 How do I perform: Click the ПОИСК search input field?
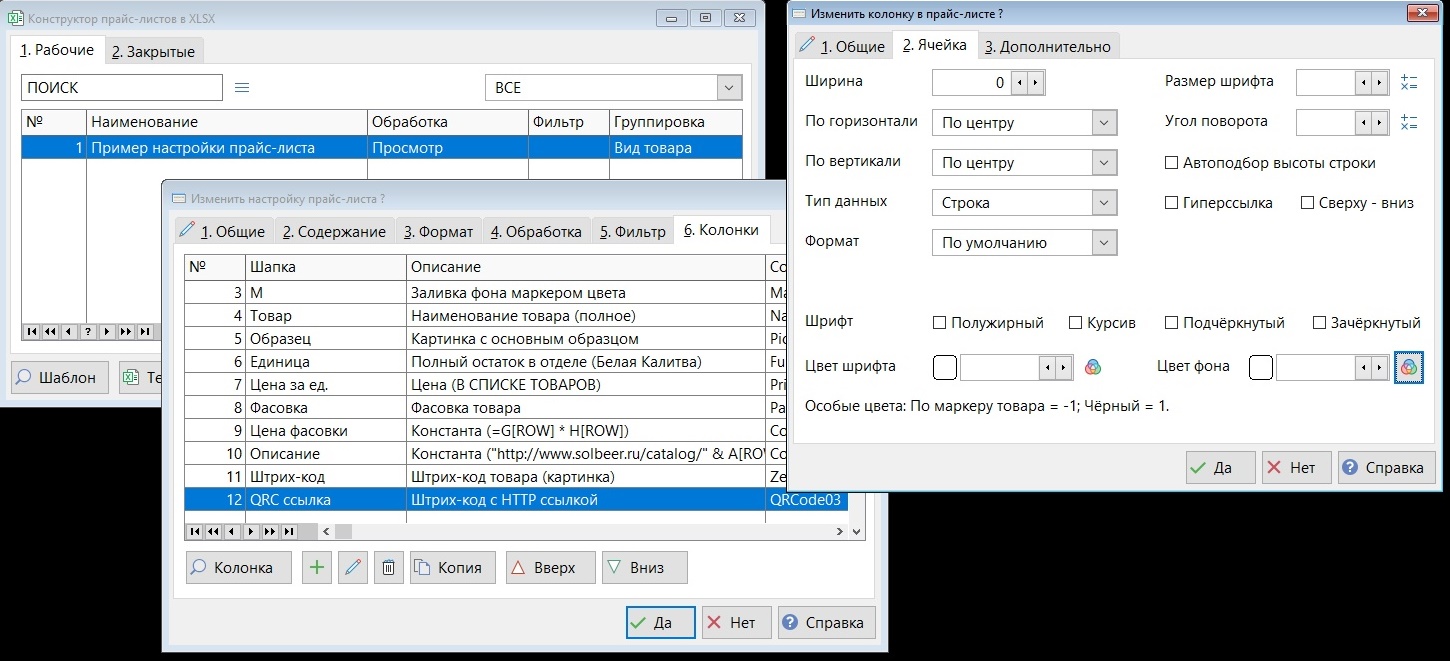122,88
